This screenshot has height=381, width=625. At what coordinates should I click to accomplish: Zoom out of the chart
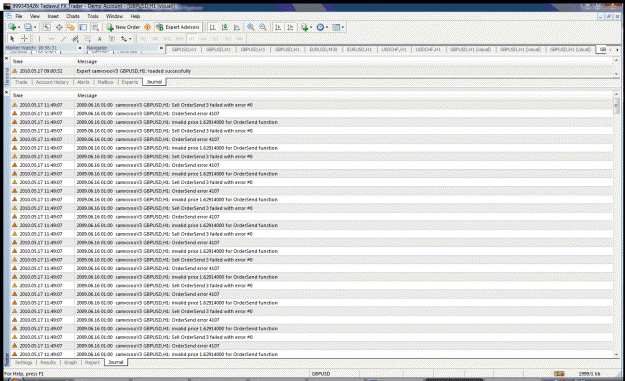263,27
